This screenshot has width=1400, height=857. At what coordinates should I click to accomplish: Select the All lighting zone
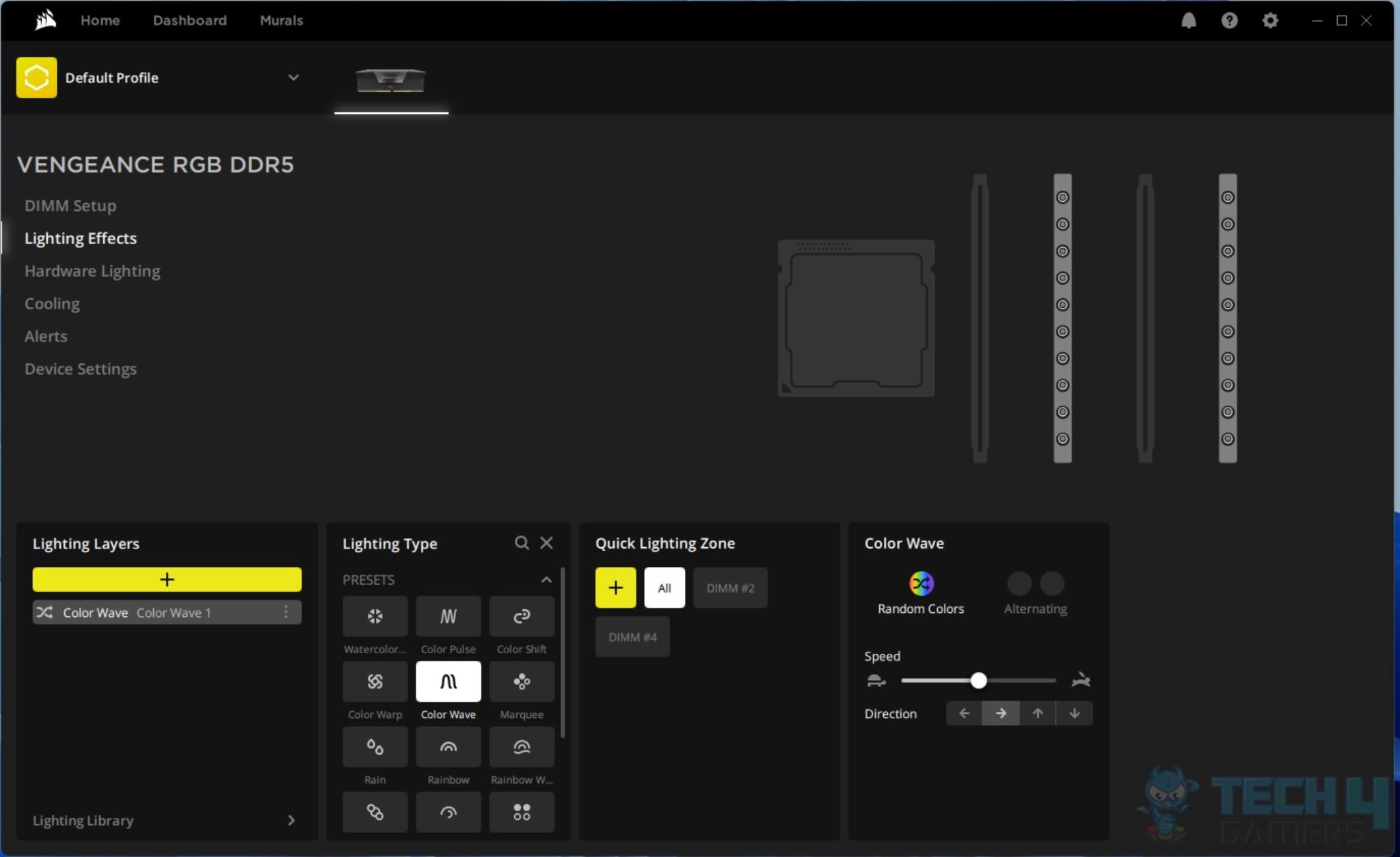click(664, 588)
